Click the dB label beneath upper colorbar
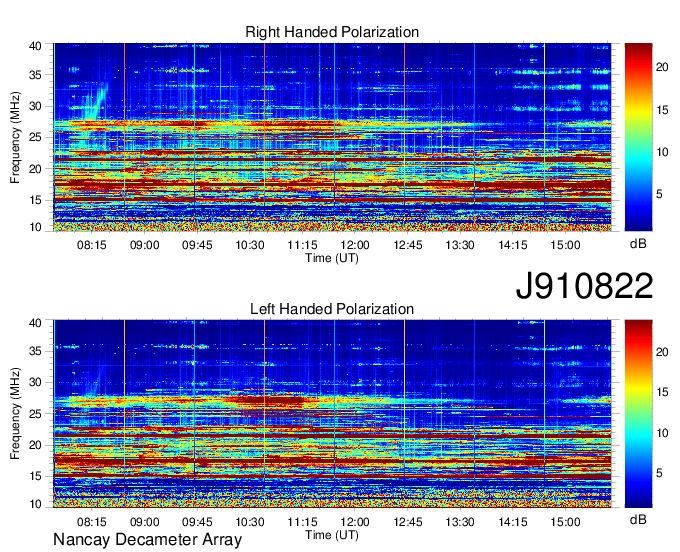 pyautogui.click(x=638, y=244)
